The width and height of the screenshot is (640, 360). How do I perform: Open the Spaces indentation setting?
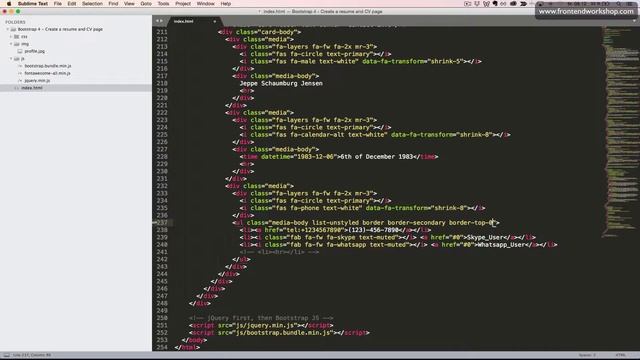[587, 356]
